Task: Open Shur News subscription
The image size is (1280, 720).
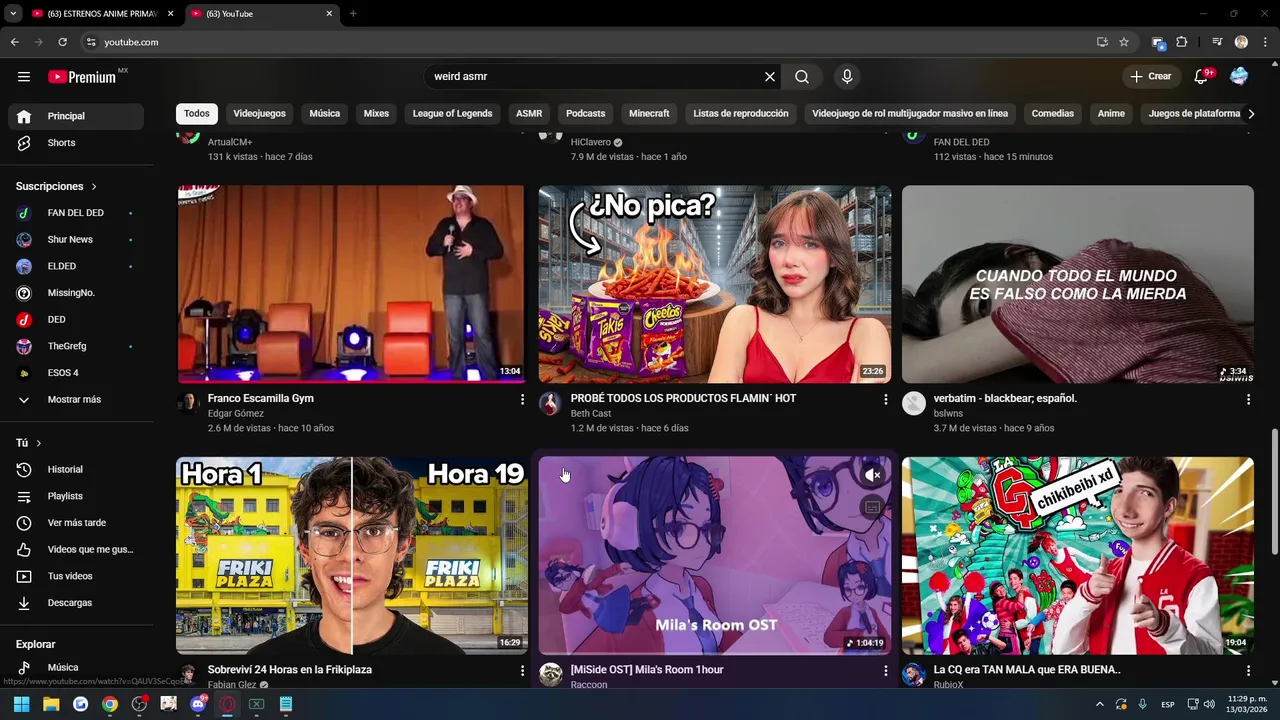Action: 77,240
